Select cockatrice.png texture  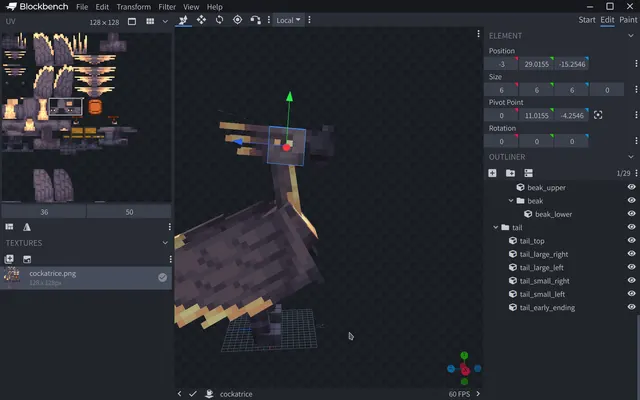point(86,278)
